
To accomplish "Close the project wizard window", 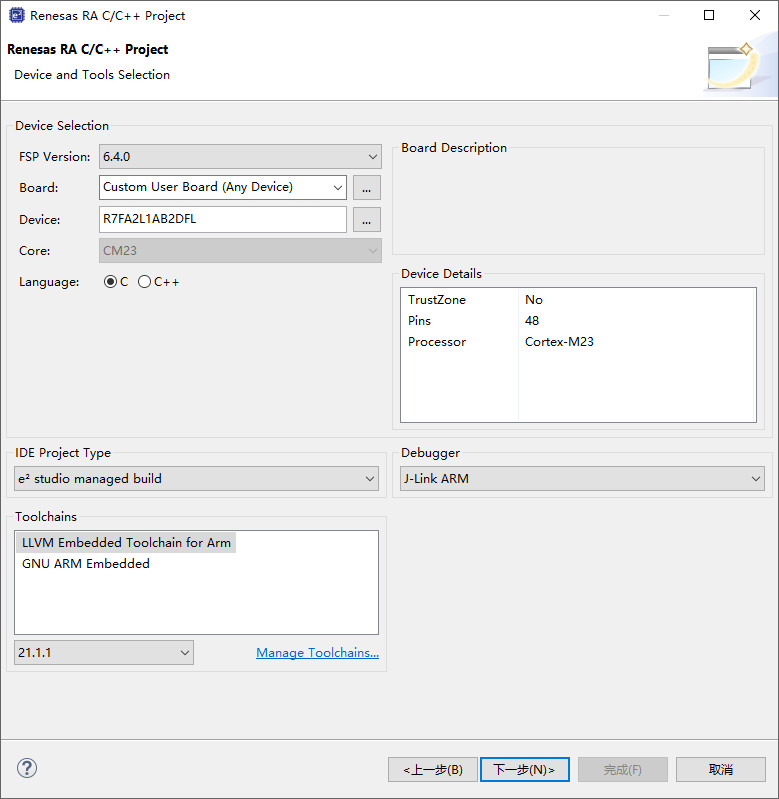I will click(x=755, y=15).
